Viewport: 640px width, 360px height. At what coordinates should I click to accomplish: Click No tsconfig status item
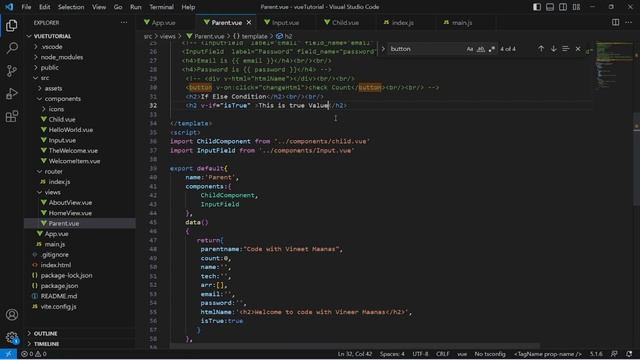(x=490, y=354)
